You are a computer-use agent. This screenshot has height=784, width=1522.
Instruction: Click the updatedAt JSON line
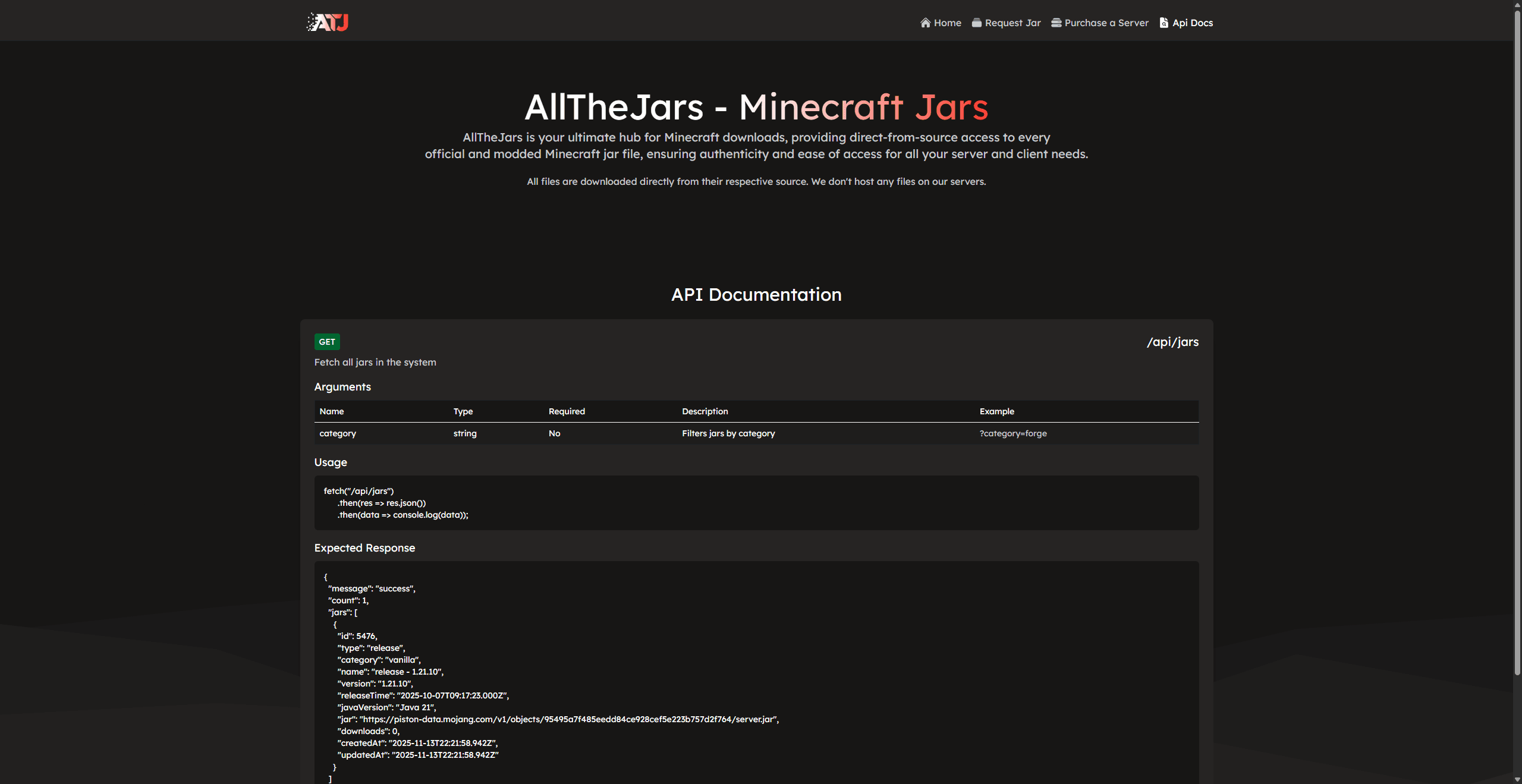[x=418, y=755]
